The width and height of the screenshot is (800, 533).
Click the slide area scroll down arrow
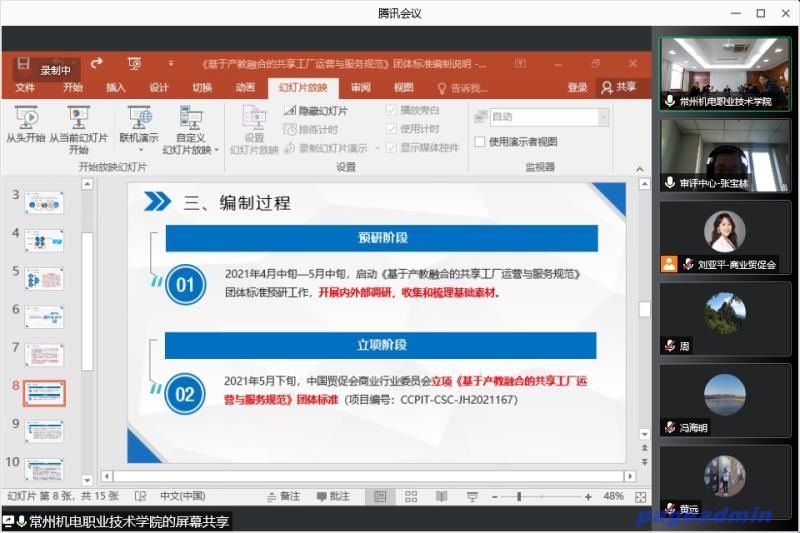(x=644, y=434)
